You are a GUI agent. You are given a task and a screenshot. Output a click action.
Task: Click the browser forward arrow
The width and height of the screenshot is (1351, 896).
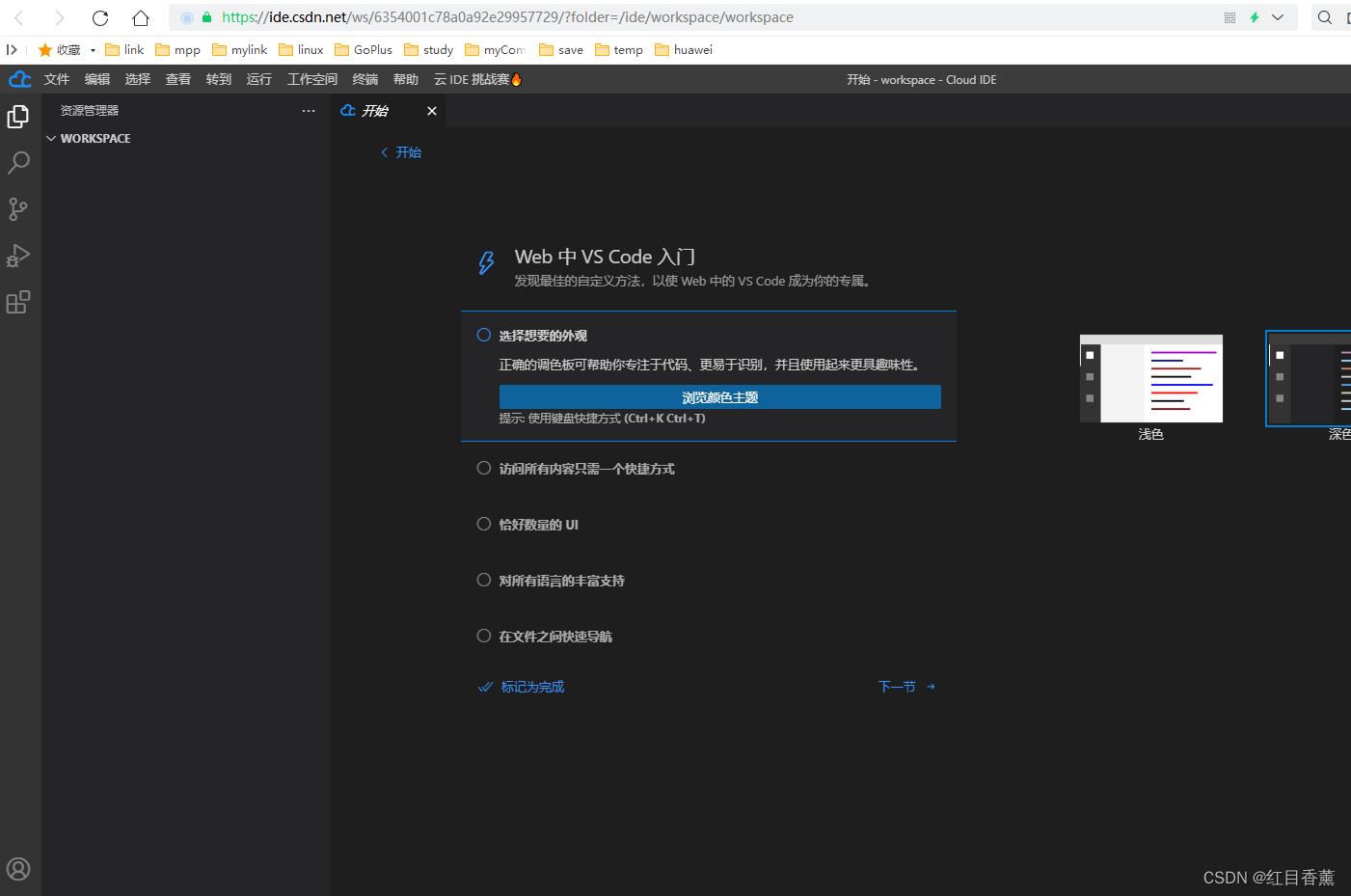(x=60, y=17)
